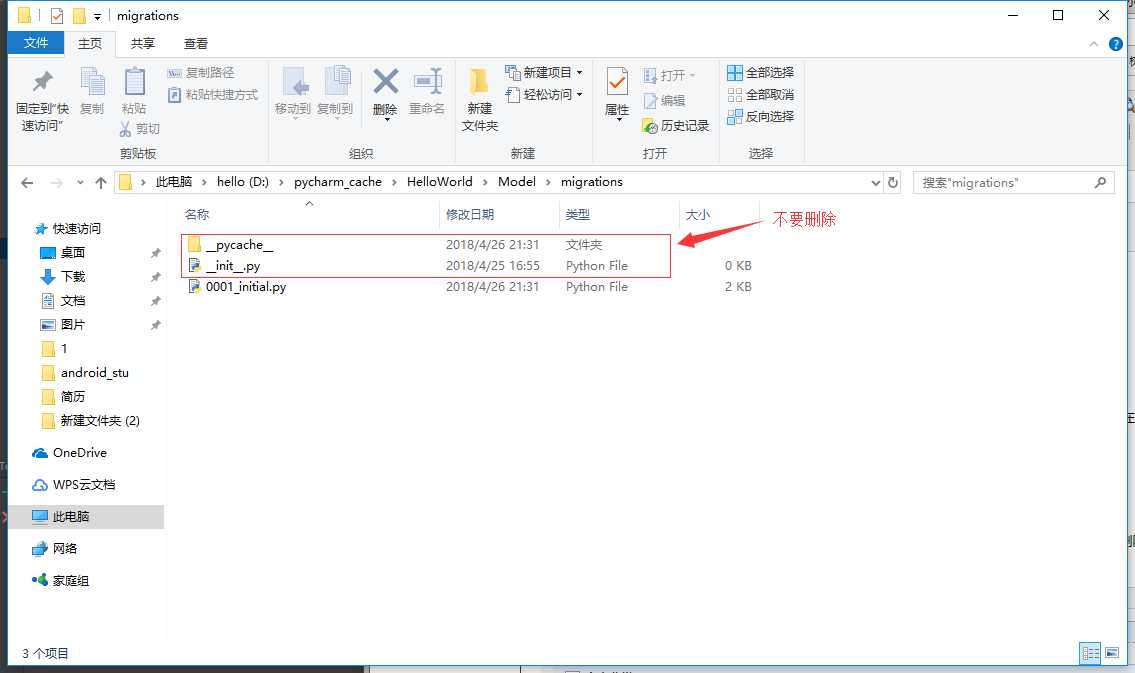The image size is (1135, 673).
Task: Click the Rename (重命名) icon
Action: pos(427,91)
